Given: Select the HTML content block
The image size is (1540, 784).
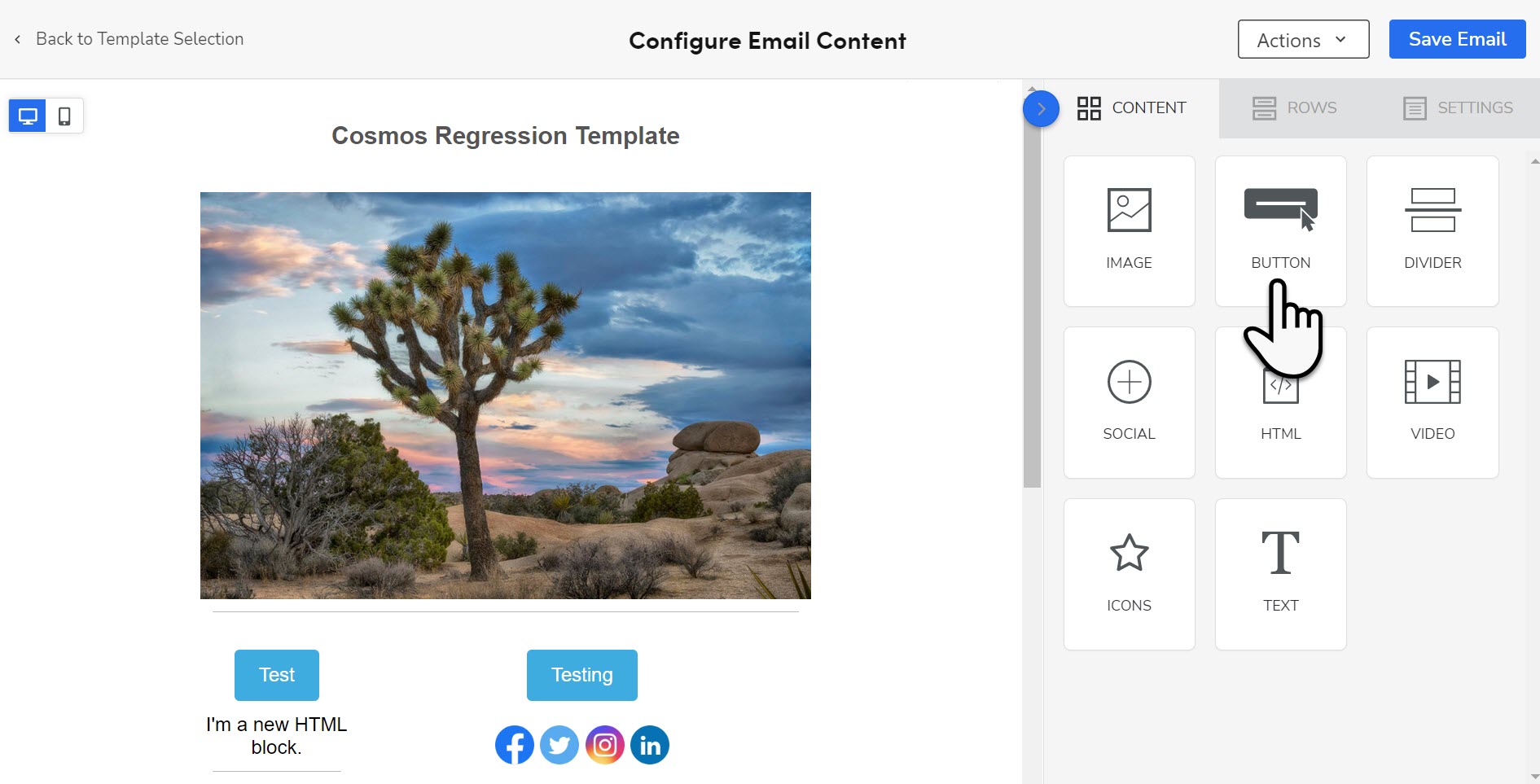Looking at the screenshot, I should point(1280,402).
